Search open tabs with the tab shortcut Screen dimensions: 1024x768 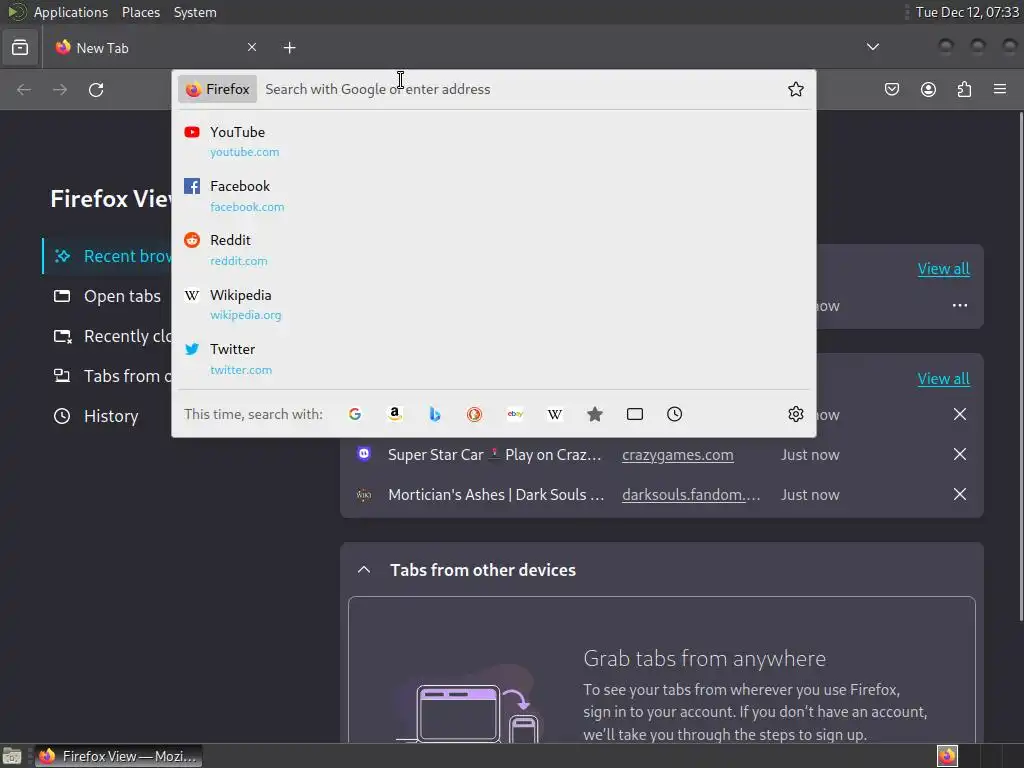635,414
